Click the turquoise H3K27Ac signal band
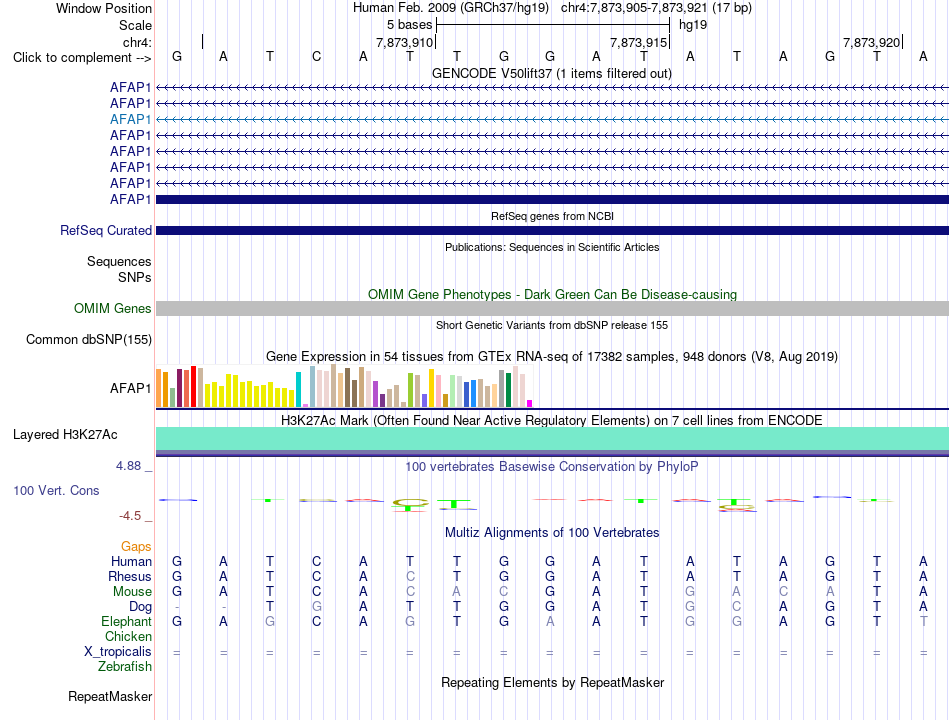Image resolution: width=950 pixels, height=720 pixels. click(x=552, y=439)
